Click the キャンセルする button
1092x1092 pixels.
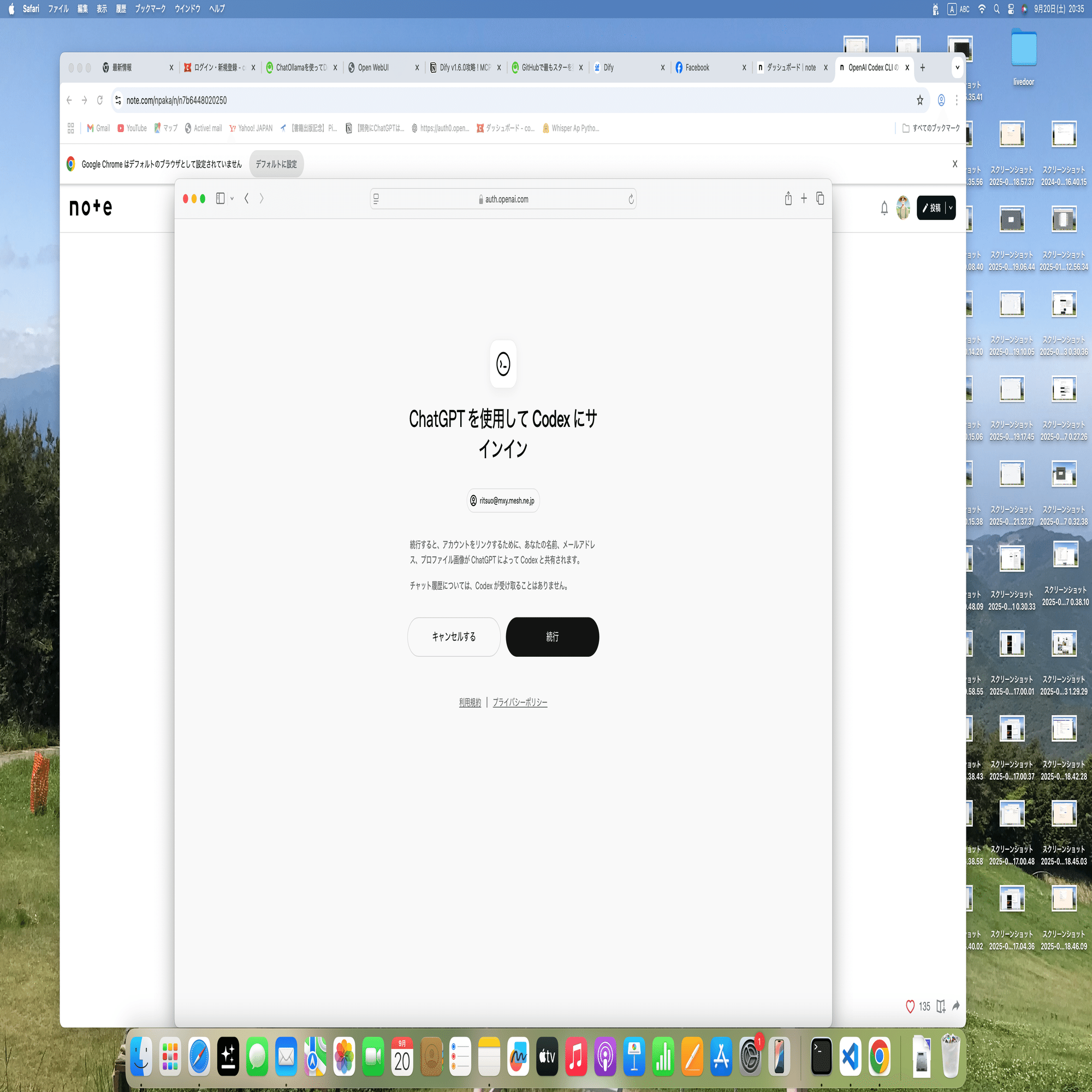point(453,637)
